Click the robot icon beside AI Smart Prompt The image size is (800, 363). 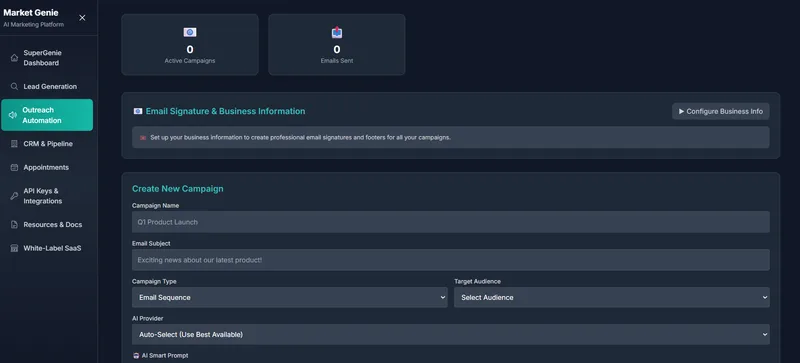(136, 355)
